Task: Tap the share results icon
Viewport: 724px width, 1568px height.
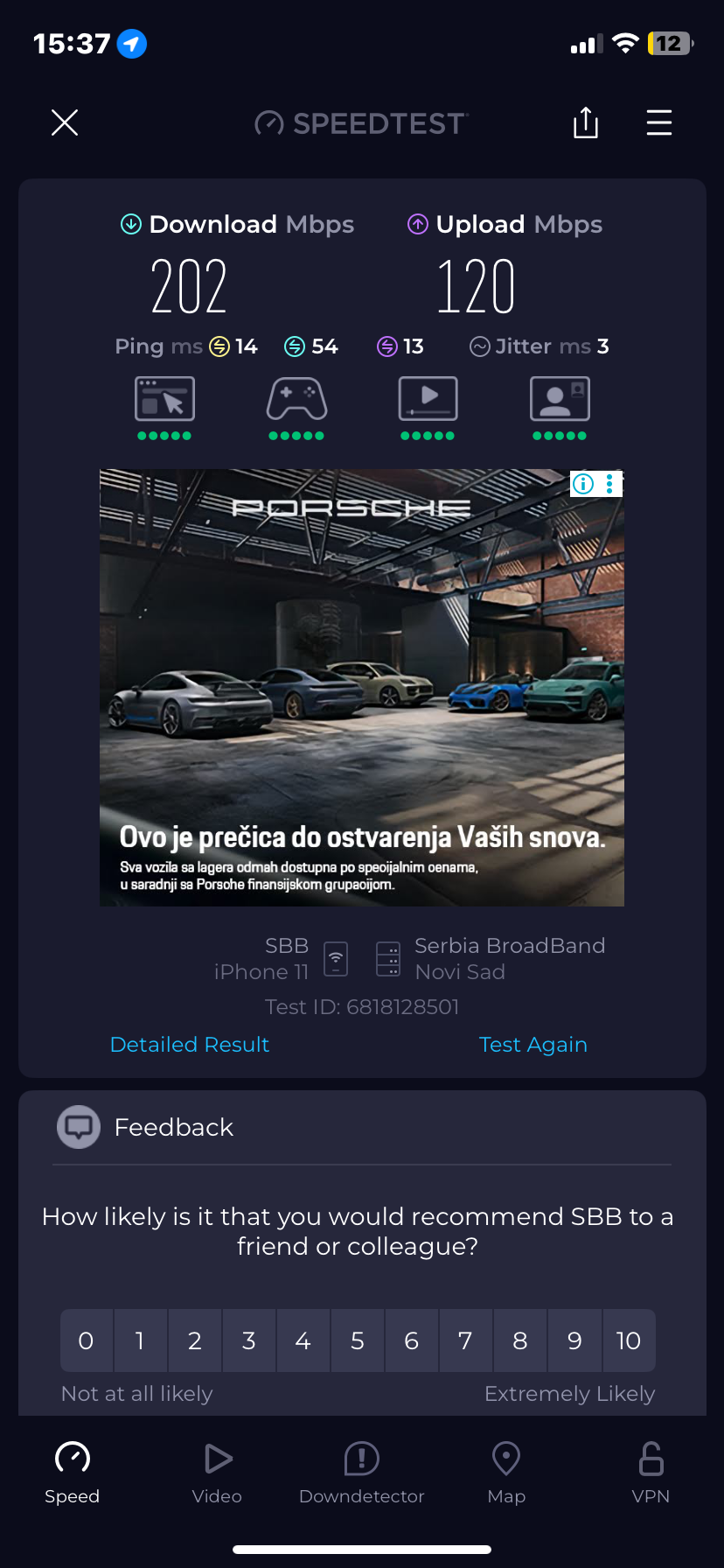Action: coord(586,122)
